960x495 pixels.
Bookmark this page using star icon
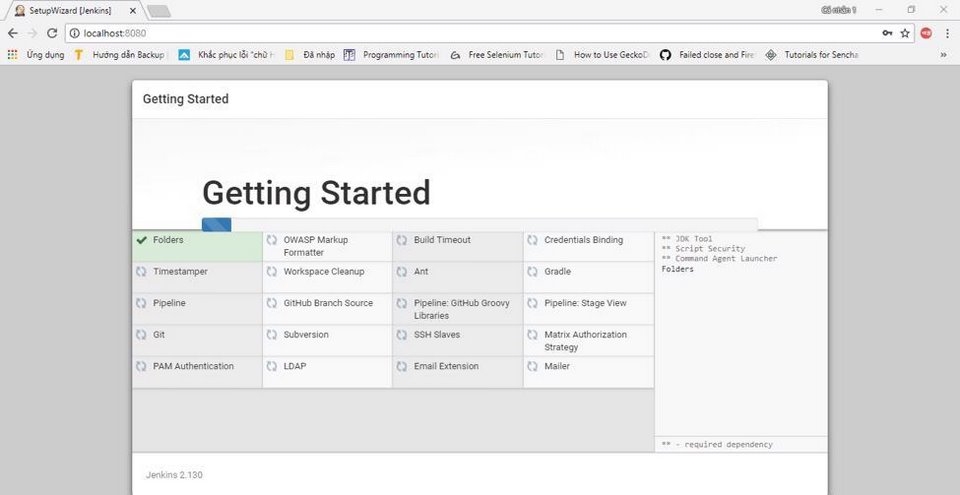pos(905,33)
